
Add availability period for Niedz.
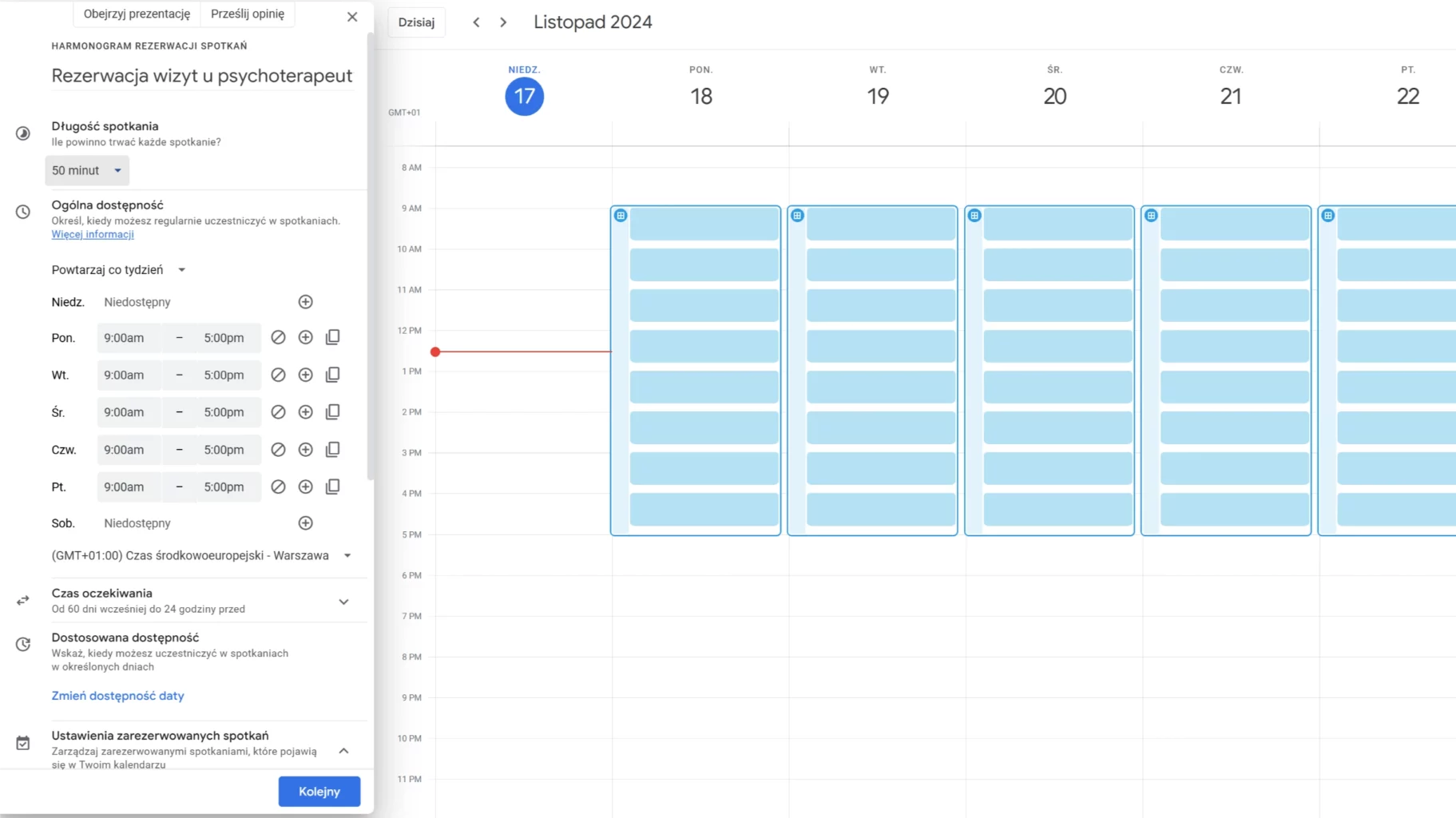305,302
